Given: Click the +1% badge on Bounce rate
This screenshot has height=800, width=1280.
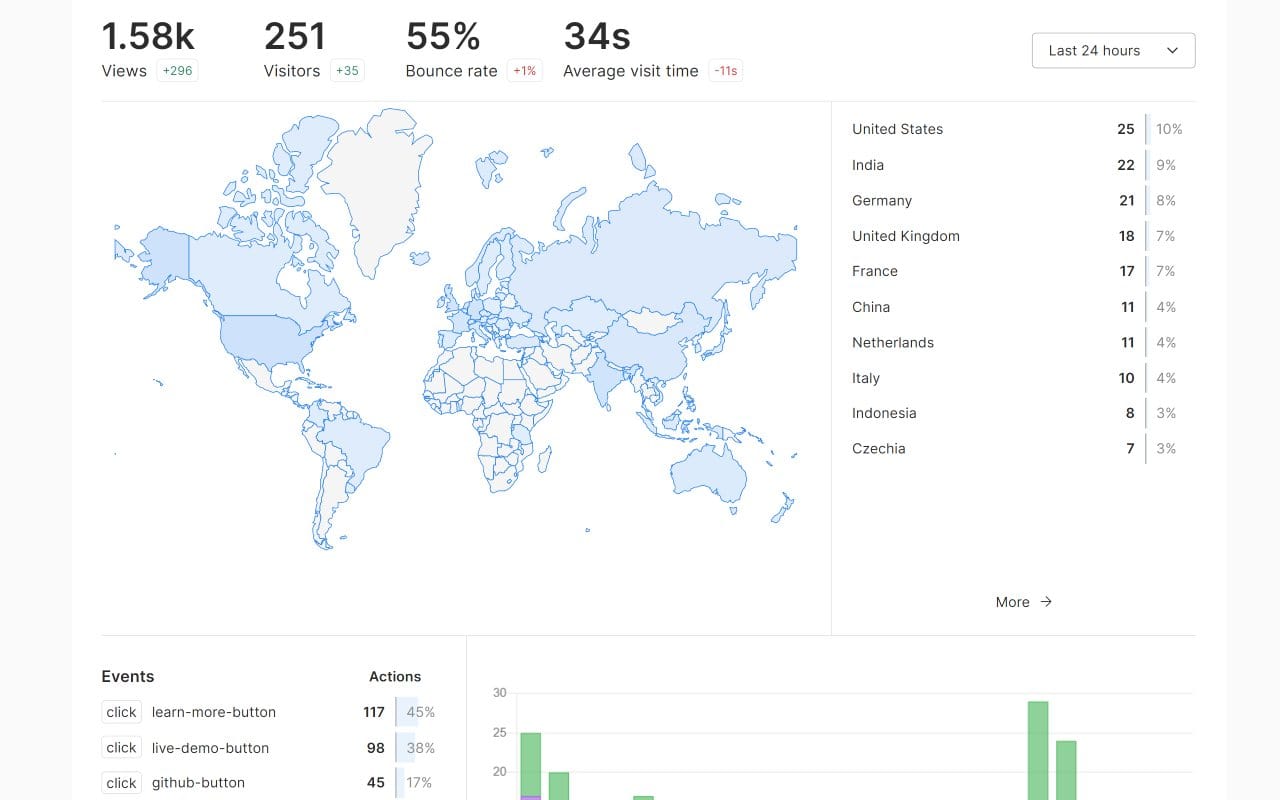Looking at the screenshot, I should pyautogui.click(x=524, y=71).
